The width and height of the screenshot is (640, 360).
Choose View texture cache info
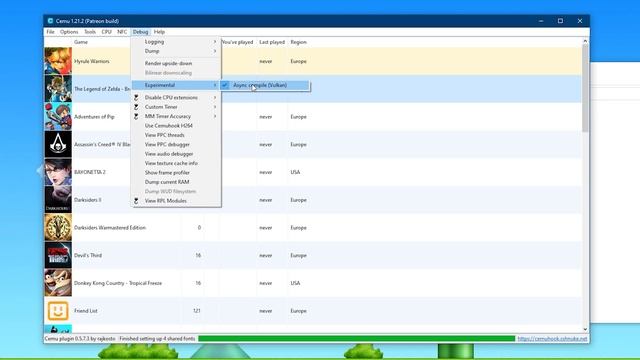pyautogui.click(x=176, y=163)
